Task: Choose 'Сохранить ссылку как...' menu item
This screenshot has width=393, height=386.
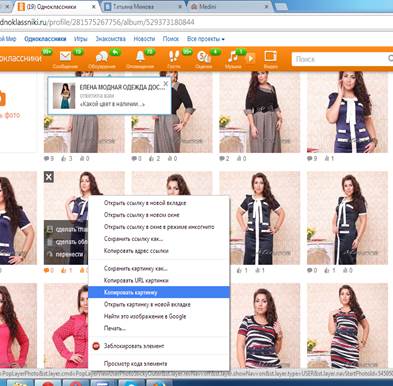Action: pyautogui.click(x=159, y=239)
